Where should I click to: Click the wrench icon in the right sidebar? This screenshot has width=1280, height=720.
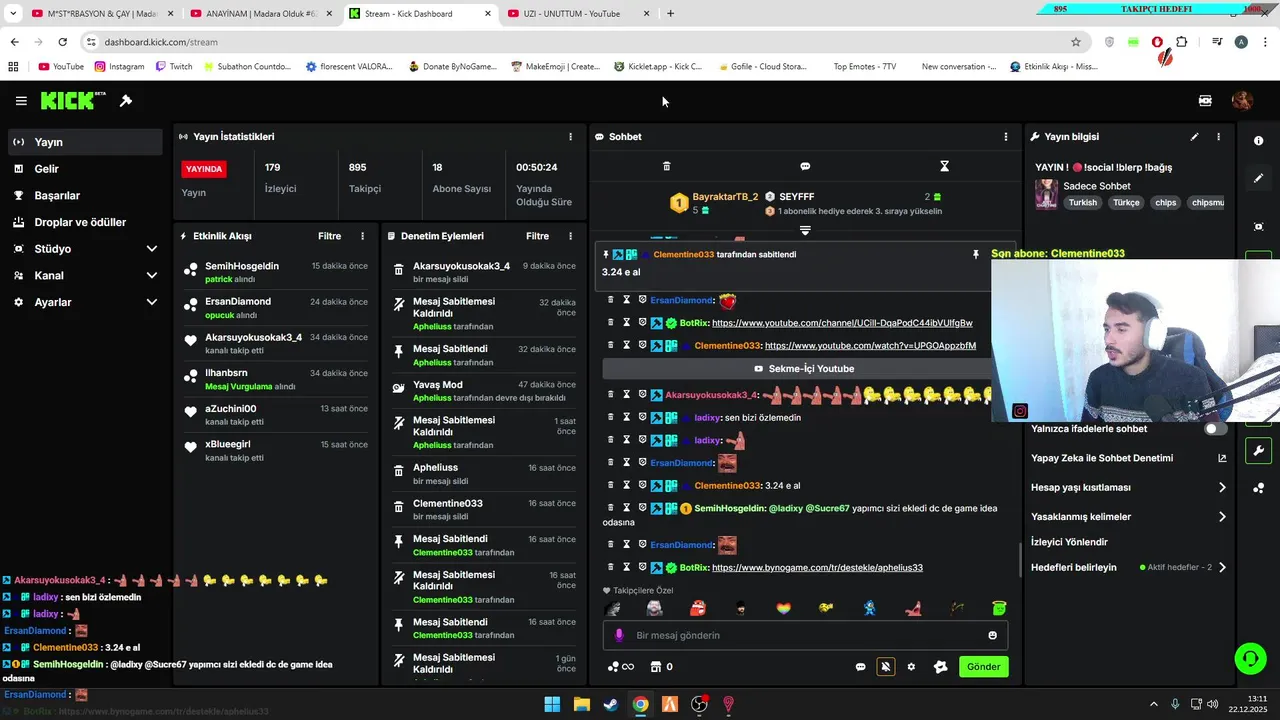click(x=1258, y=450)
